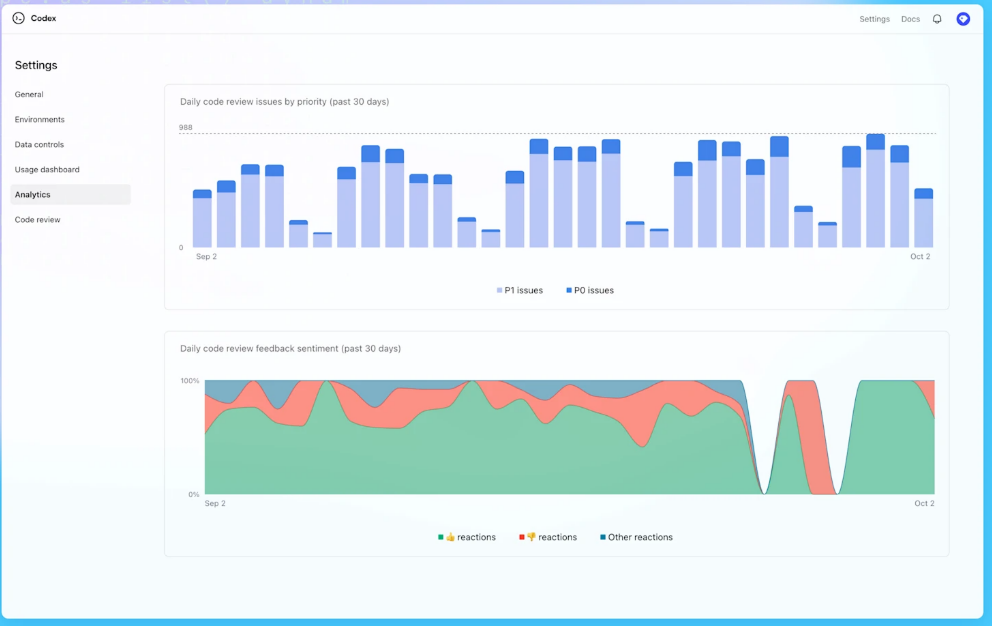Click the Codex logo icon
This screenshot has width=992, height=626.
point(18,18)
